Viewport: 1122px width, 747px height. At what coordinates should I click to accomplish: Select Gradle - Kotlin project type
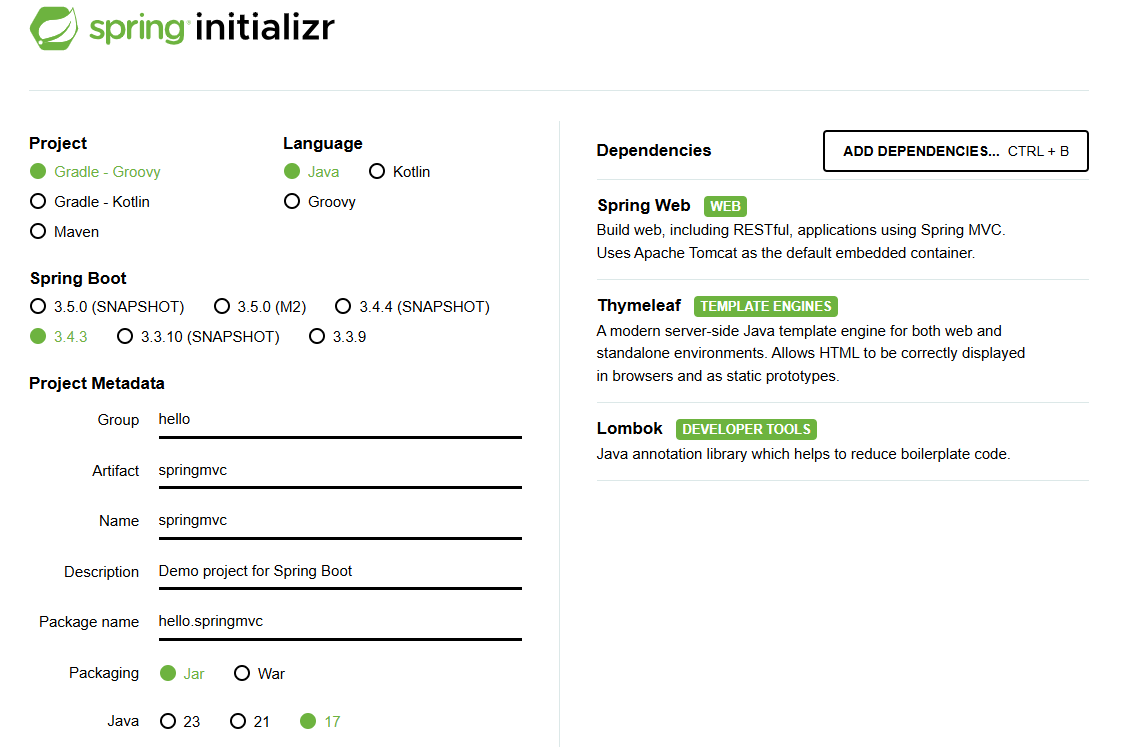click(90, 202)
